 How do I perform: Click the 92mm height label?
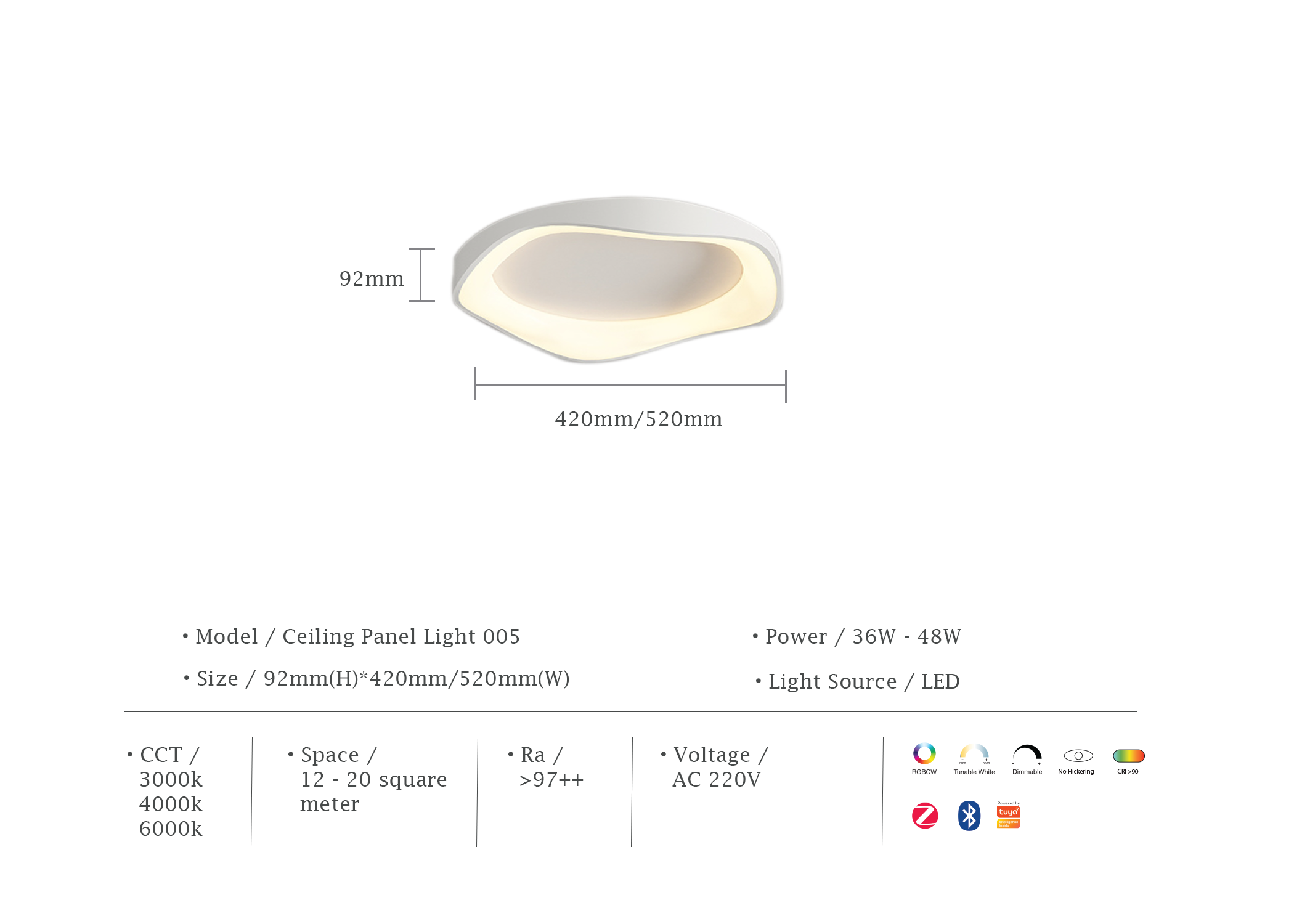click(x=372, y=279)
